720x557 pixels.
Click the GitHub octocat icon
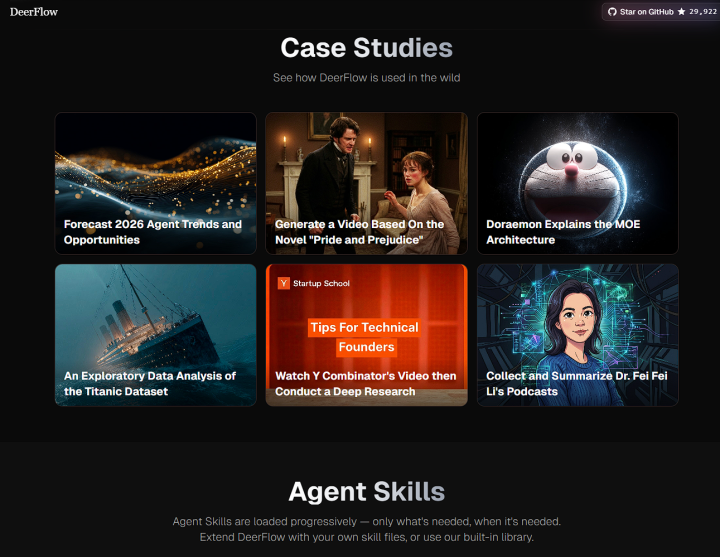tap(613, 12)
